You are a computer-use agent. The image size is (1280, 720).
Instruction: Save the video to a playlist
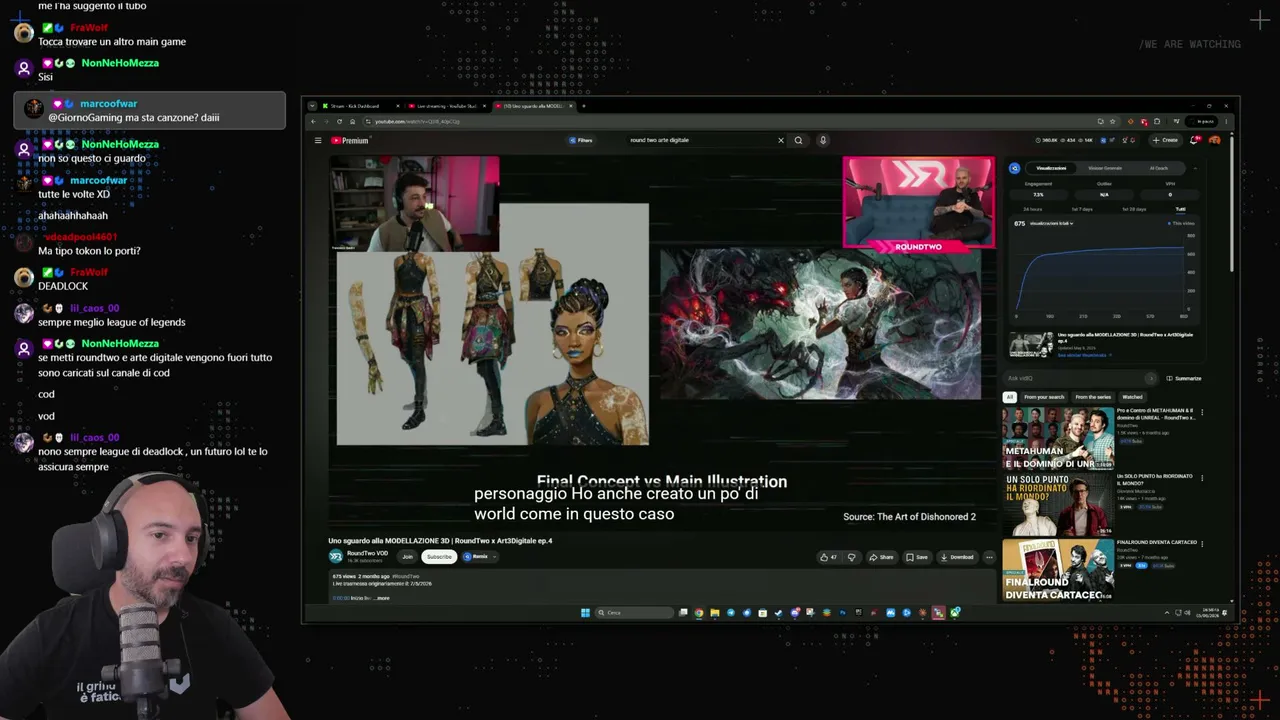pyautogui.click(x=917, y=557)
